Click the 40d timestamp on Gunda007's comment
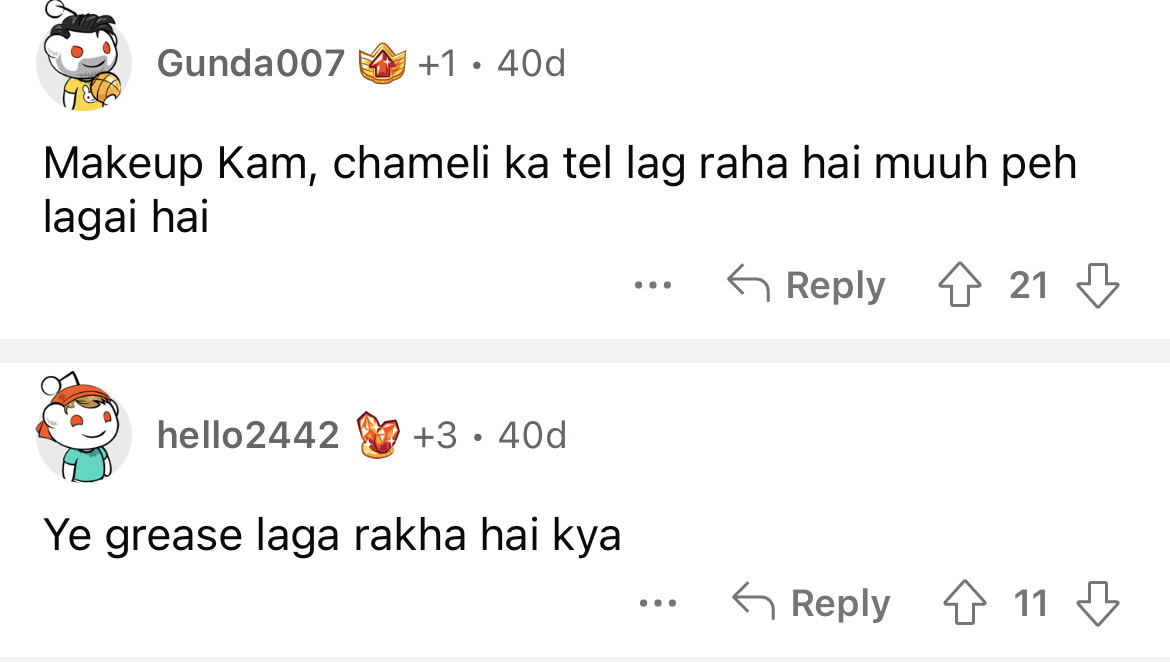 531,65
